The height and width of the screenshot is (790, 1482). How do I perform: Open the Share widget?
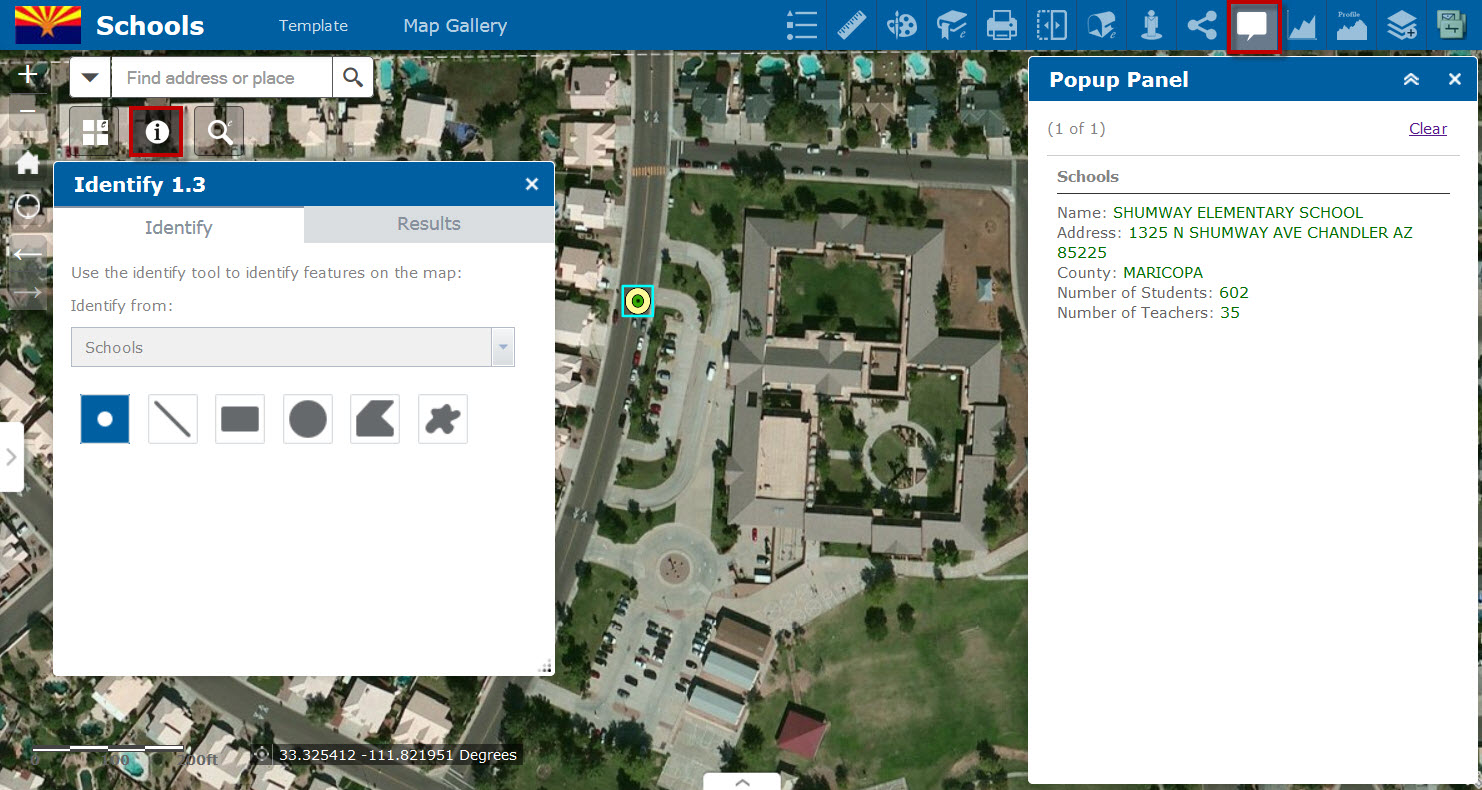tap(1202, 24)
